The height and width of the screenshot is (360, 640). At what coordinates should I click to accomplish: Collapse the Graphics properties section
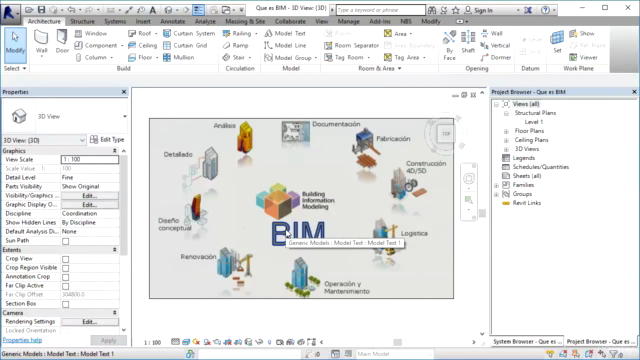(115, 151)
